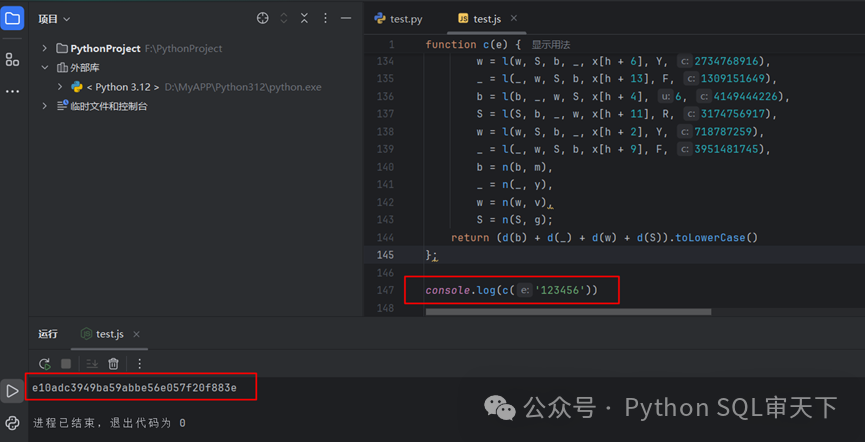Hide the Project panel with minimize dash
Screen dimensions: 865x442
click(346, 19)
